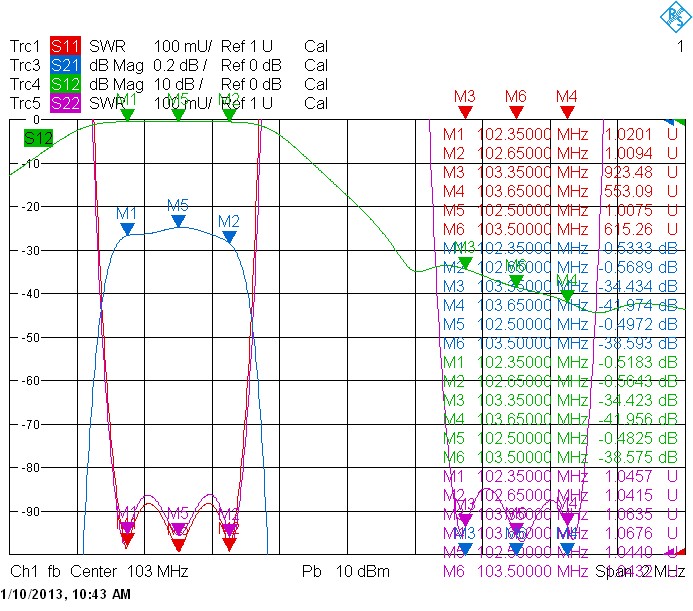This screenshot has width=693, height=611.
Task: Select the blue S21 trace label
Action: tap(65, 65)
